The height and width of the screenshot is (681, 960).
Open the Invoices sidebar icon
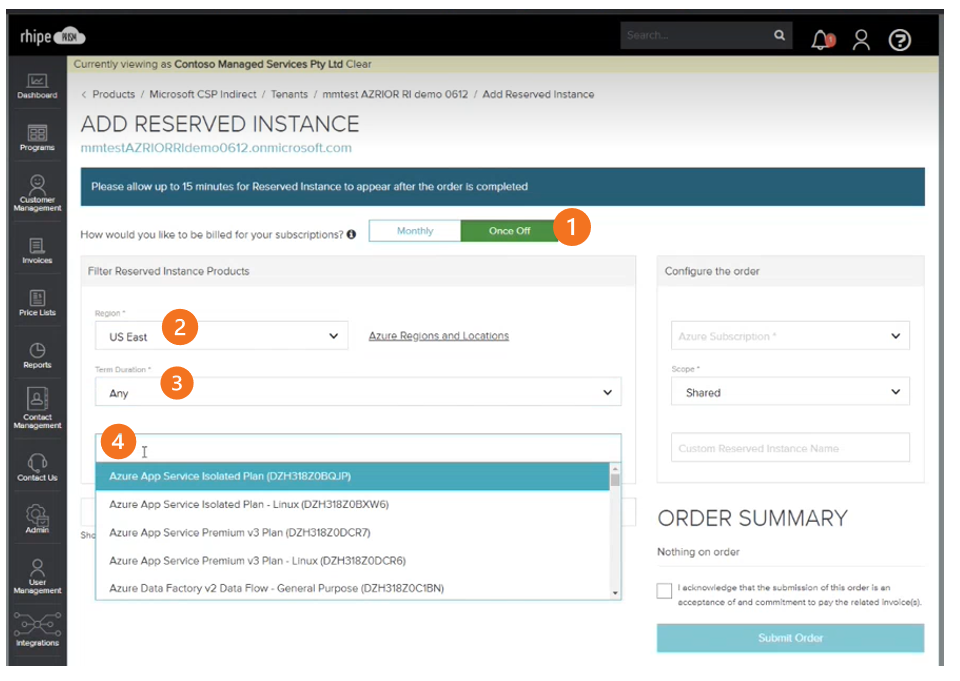(x=37, y=250)
